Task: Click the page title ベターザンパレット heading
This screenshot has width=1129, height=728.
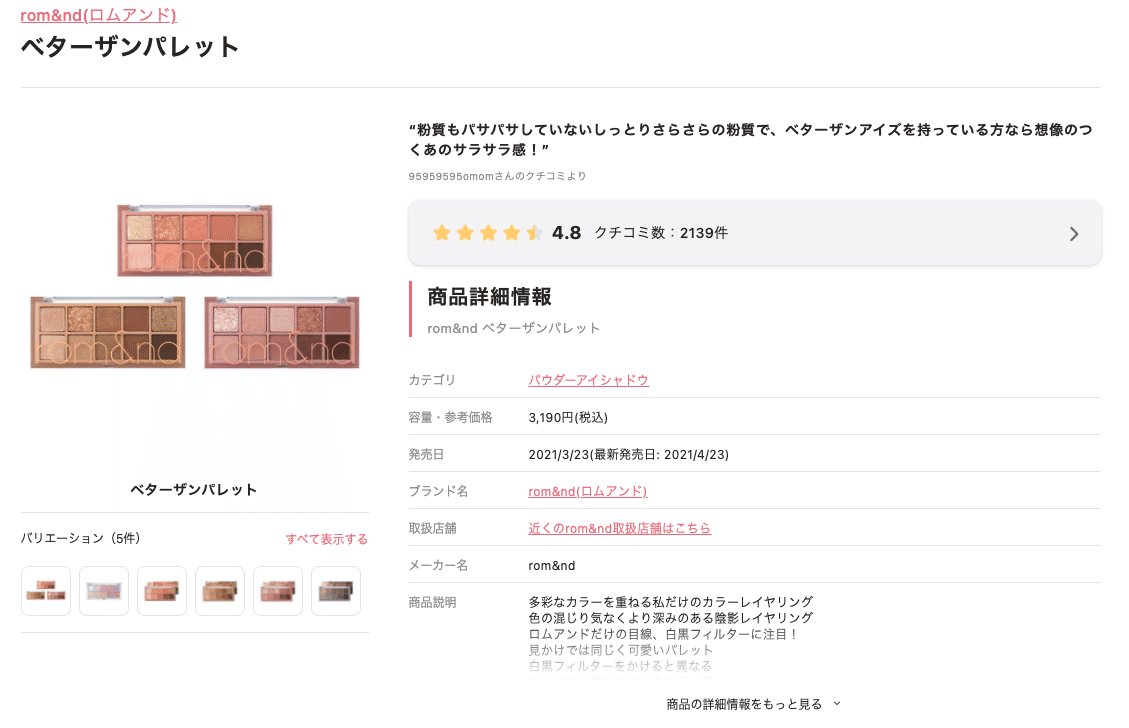Action: point(130,48)
